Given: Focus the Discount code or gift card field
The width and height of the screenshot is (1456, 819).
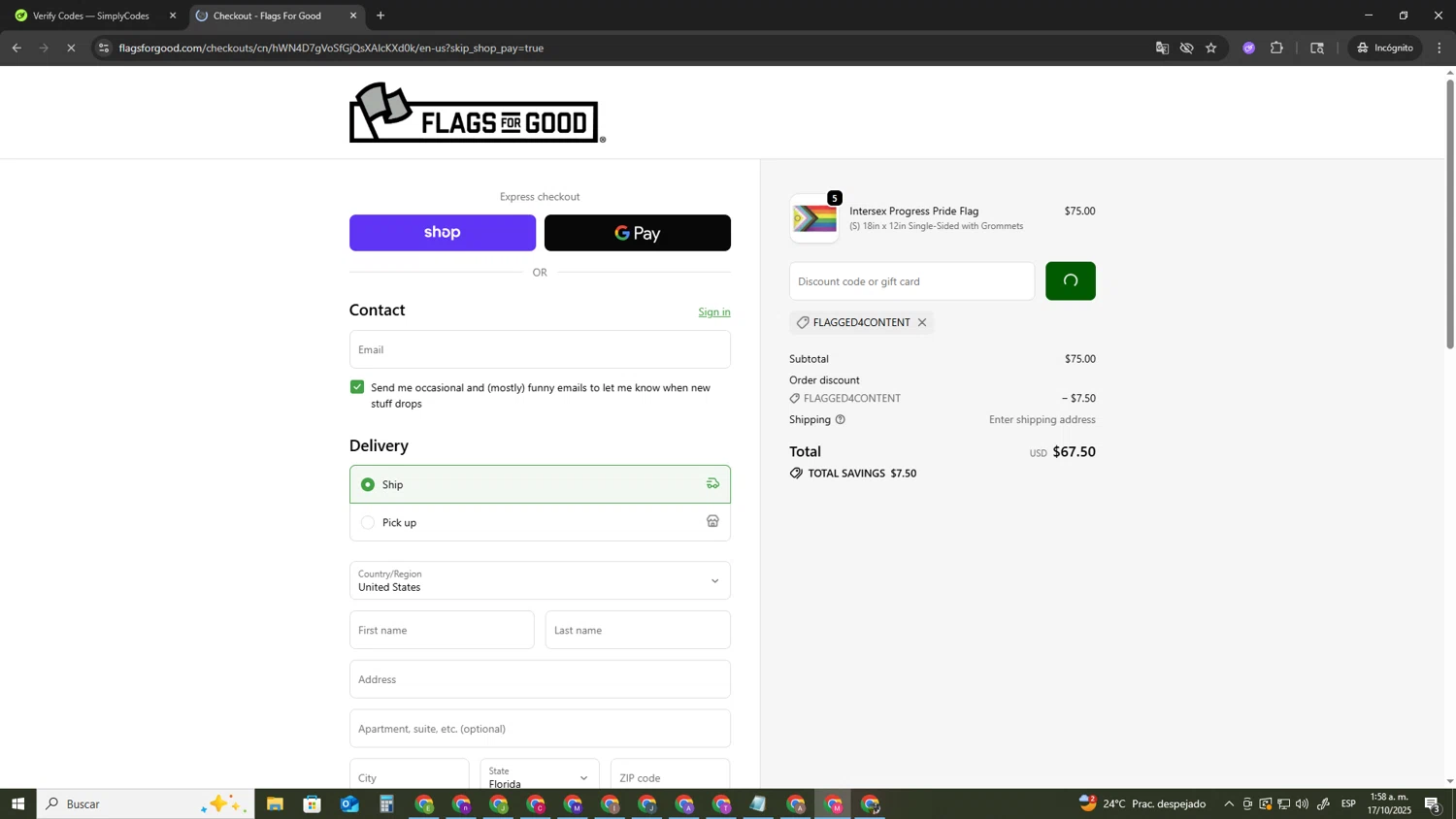Looking at the screenshot, I should 911,281.
